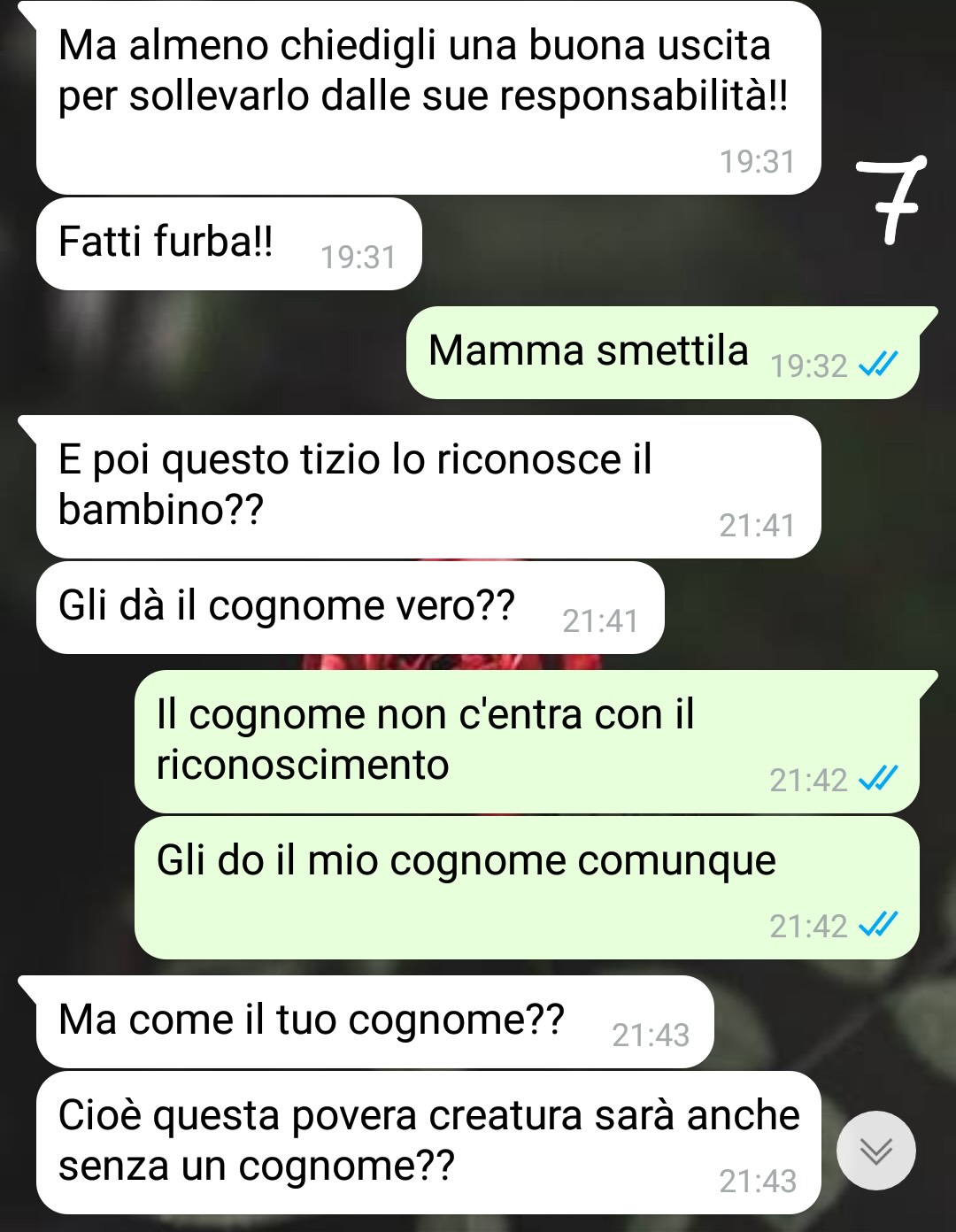Viewport: 956px width, 1232px height.
Task: Click the 21:41 timestamp on 'Gli dà il cognome vero??'
Action: point(600,620)
